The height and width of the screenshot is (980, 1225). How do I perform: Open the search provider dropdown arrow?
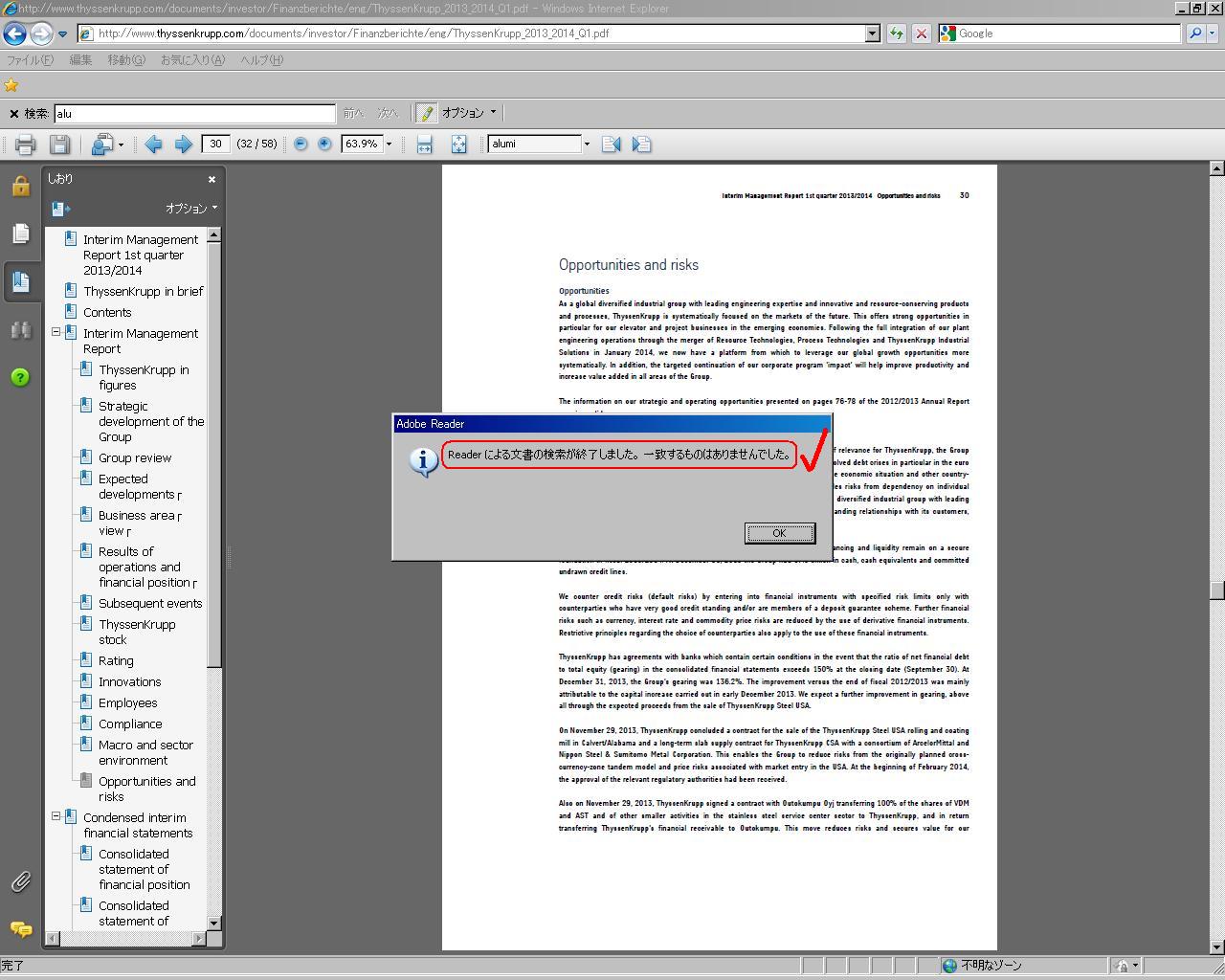click(x=1213, y=33)
